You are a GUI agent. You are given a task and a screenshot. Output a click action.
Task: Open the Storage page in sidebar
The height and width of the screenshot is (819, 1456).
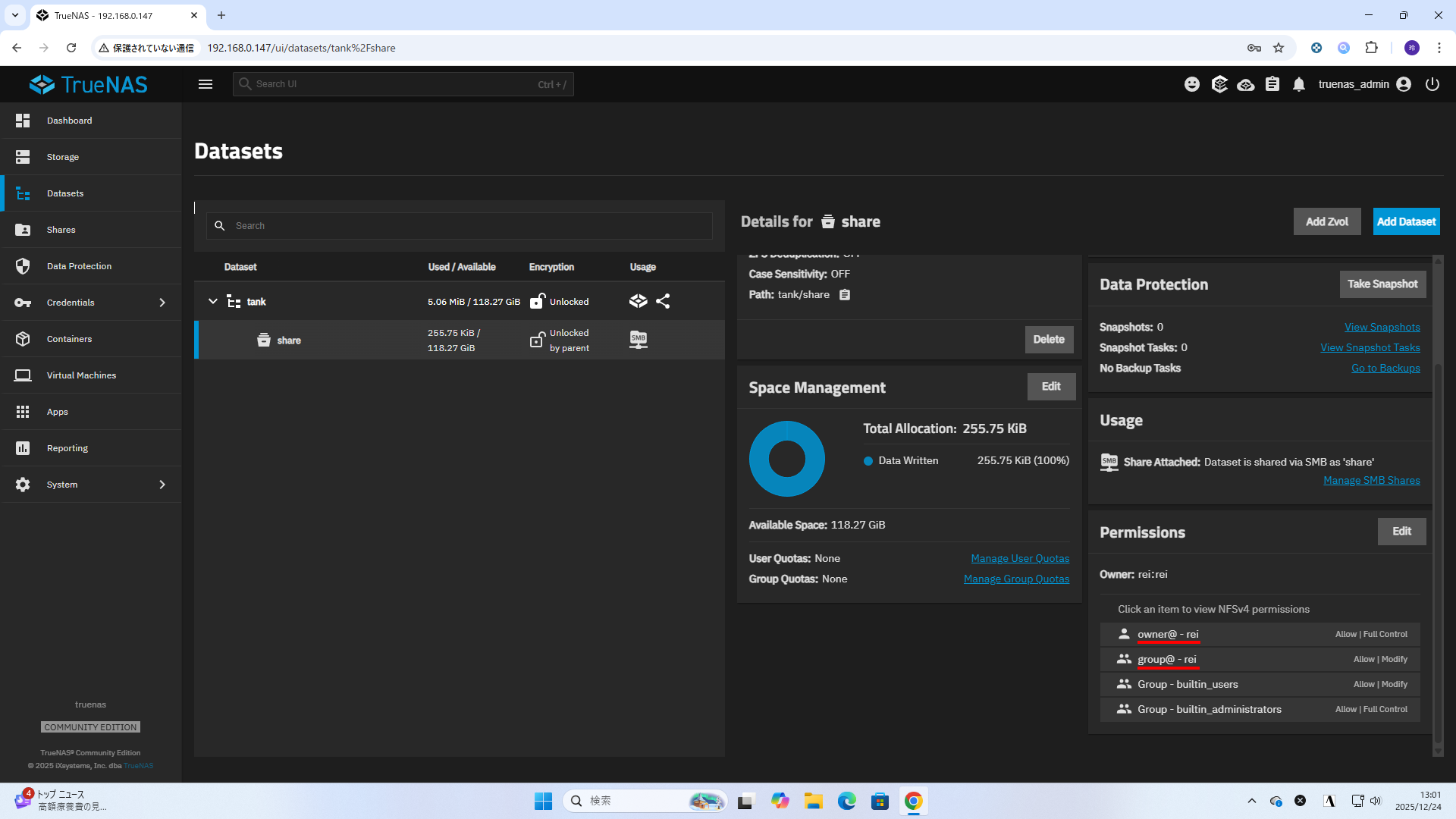click(63, 157)
